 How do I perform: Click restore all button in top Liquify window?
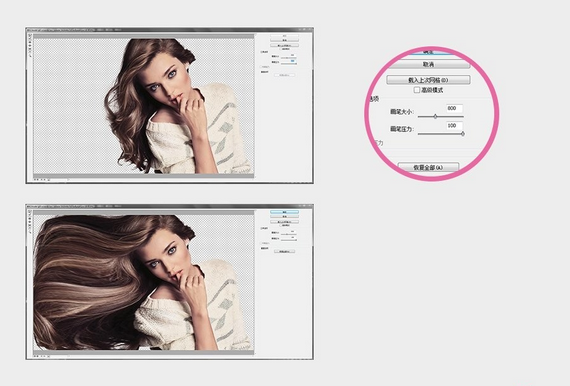[x=284, y=75]
